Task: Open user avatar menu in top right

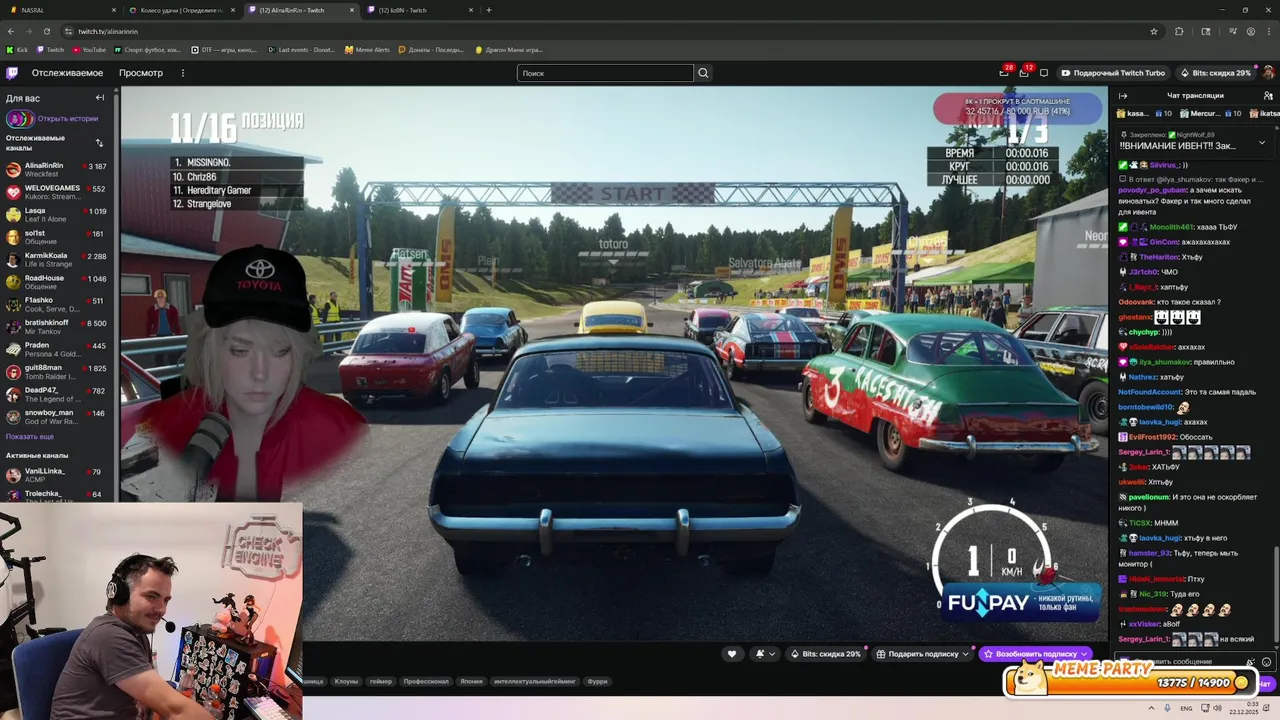Action: click(1268, 73)
